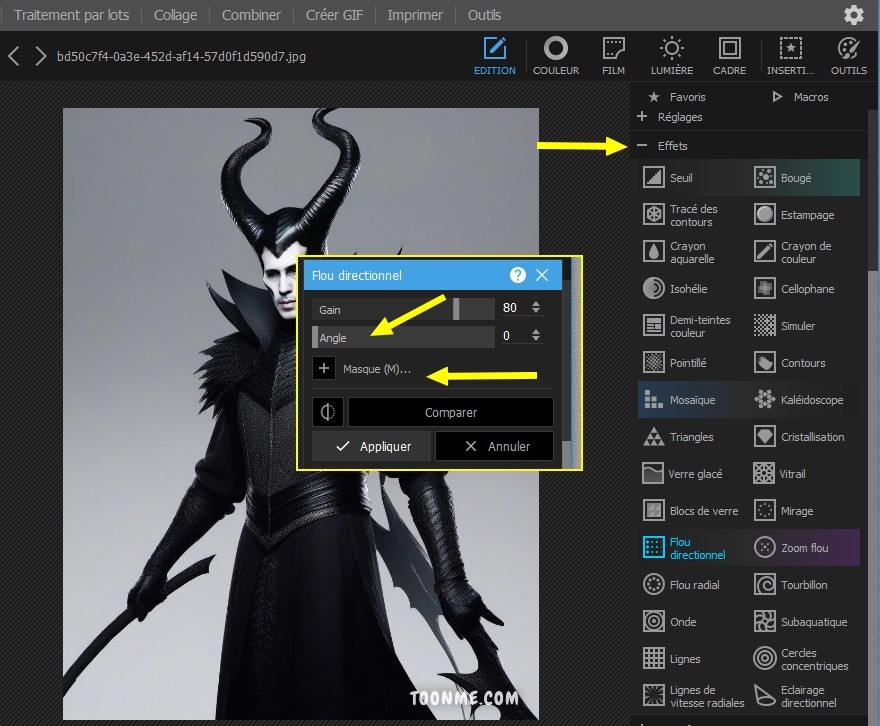Open the Créer GIF menu
880x726 pixels.
(334, 15)
